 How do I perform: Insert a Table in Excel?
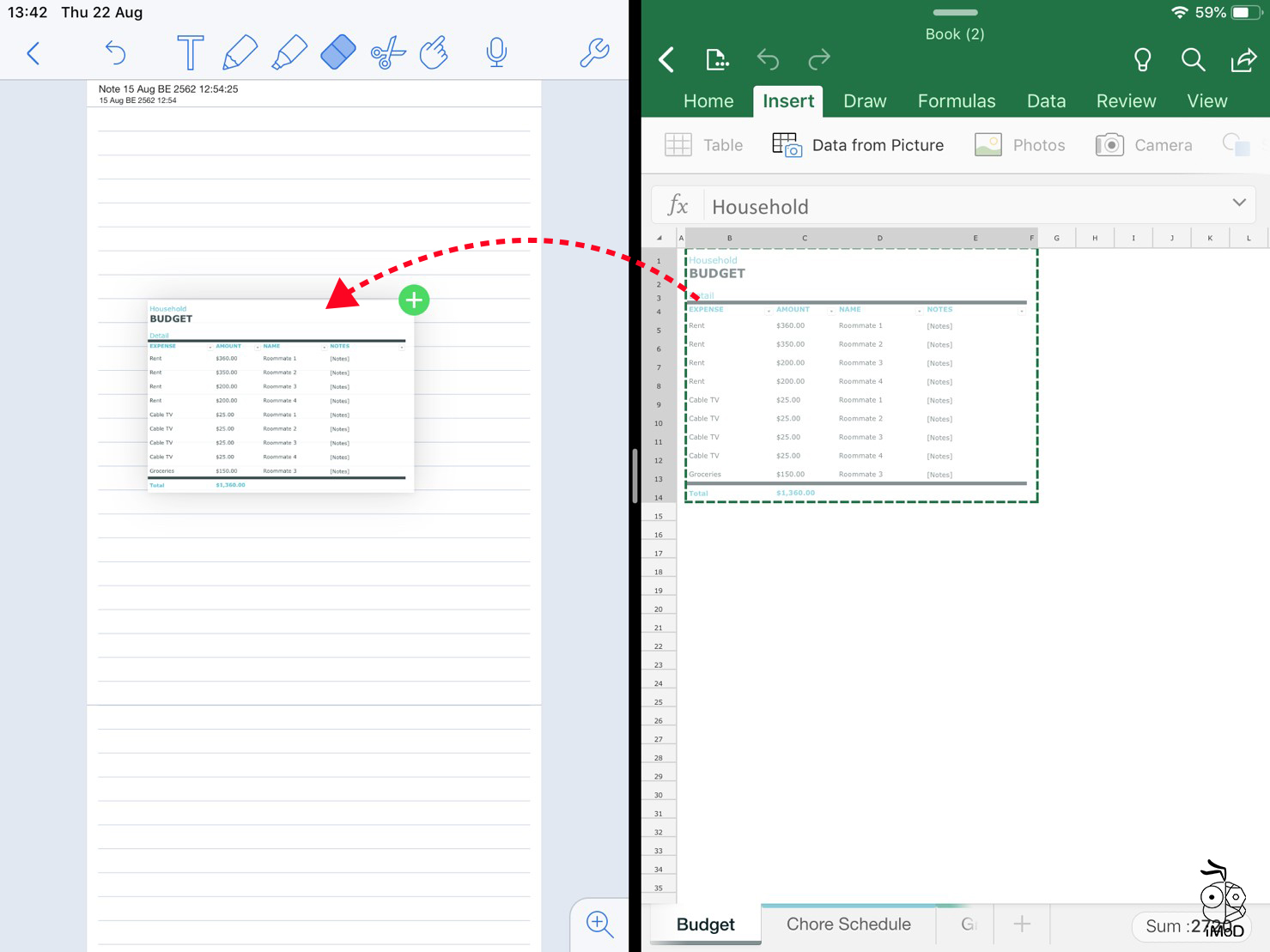point(704,144)
